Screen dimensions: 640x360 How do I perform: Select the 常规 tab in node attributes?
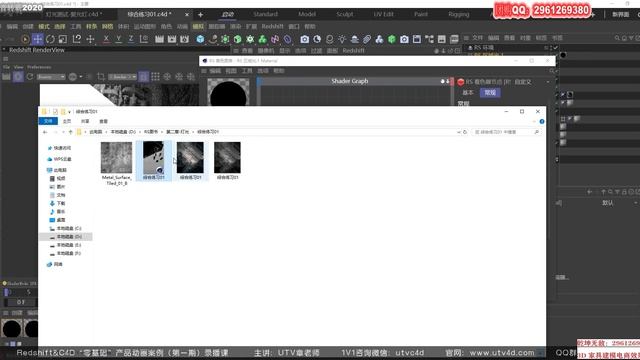coord(490,93)
